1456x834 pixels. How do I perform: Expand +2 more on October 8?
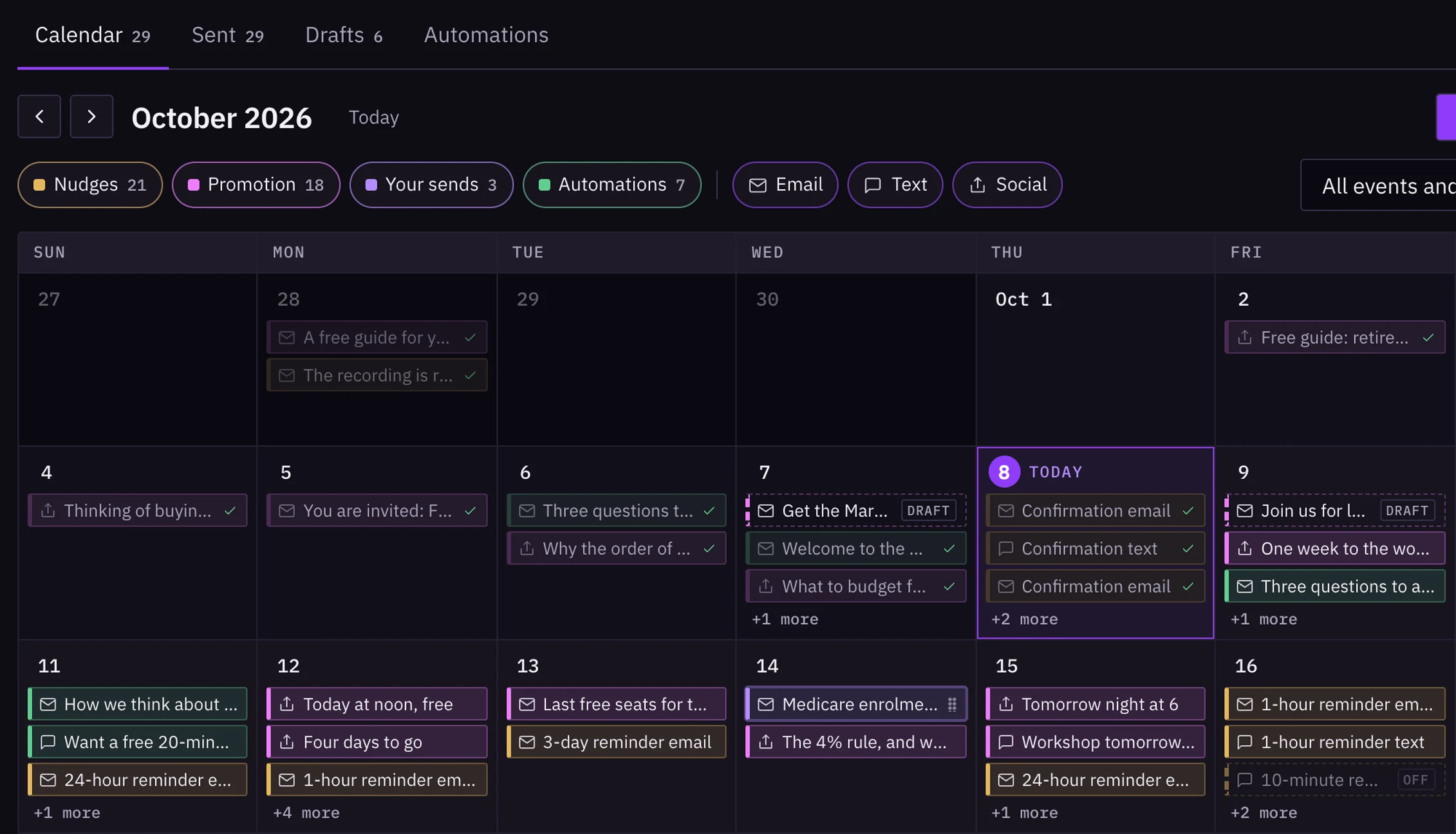(1024, 619)
